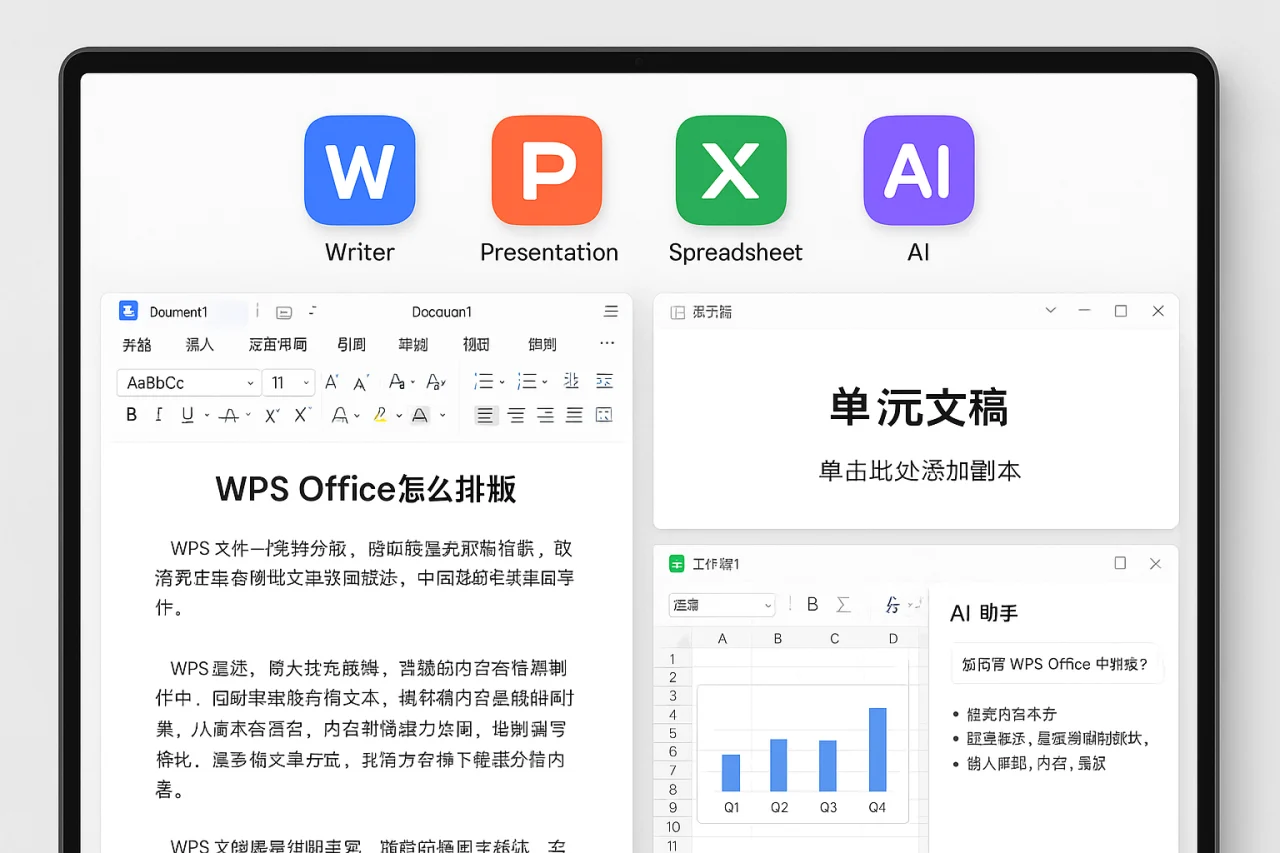
Task: Launch the Presentation app icon
Action: (x=546, y=168)
